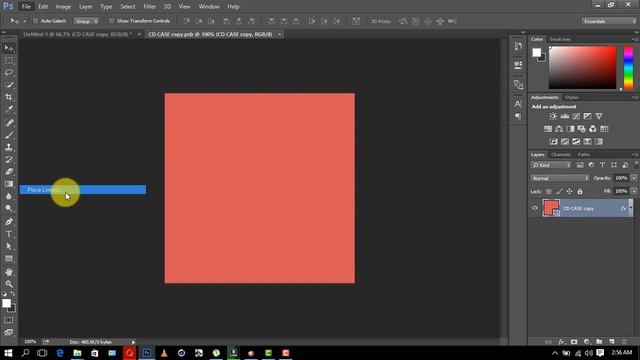This screenshot has height=360, width=640.
Task: Toggle type layer filter
Action: (x=602, y=165)
